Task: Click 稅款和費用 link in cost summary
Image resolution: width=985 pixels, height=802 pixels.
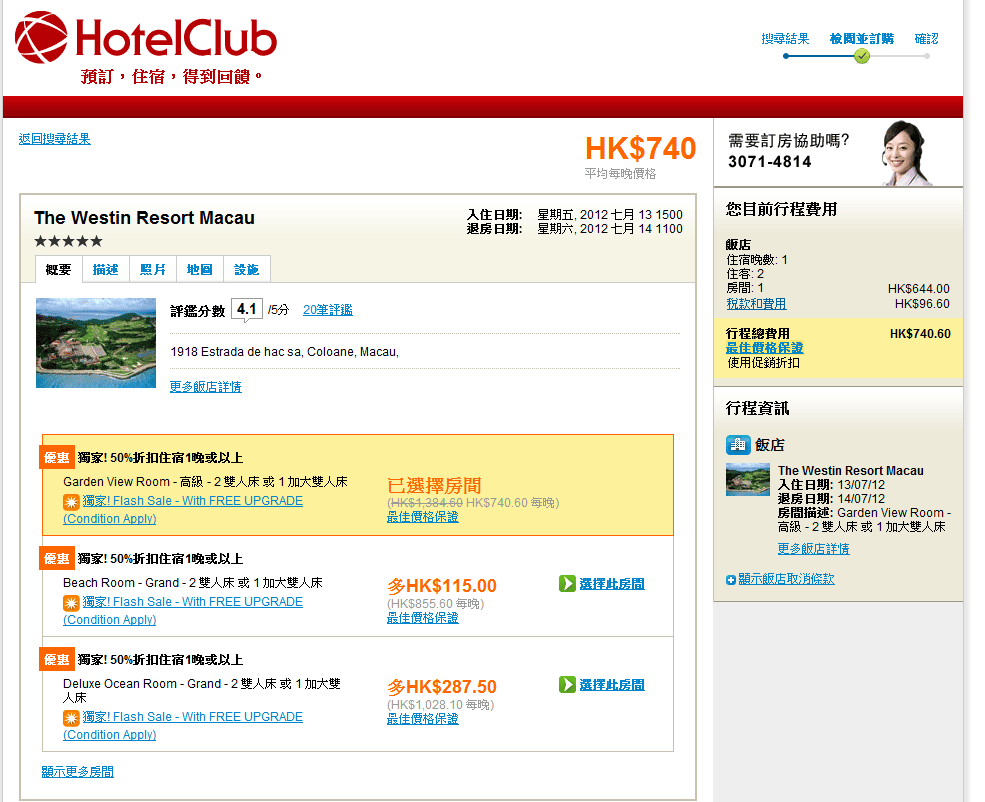Action: tap(756, 304)
